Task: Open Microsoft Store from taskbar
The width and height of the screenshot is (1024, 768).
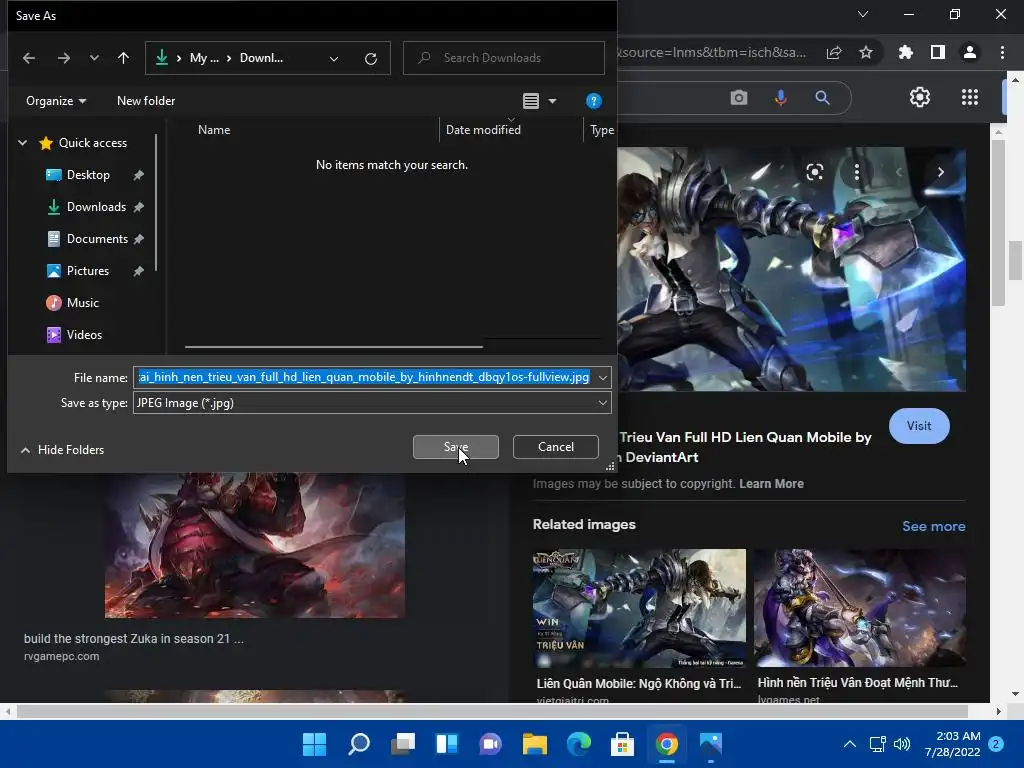Action: click(x=622, y=744)
